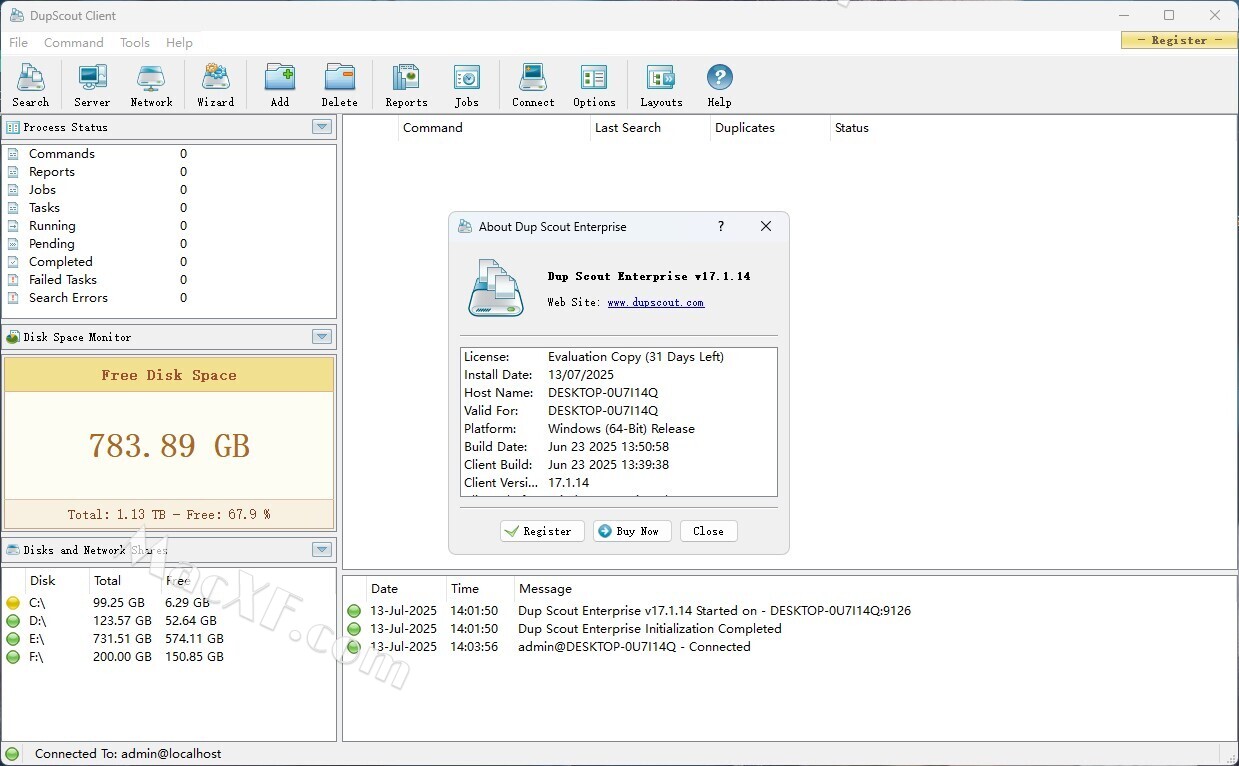Click the Failed Tasks row icon

coord(13,280)
